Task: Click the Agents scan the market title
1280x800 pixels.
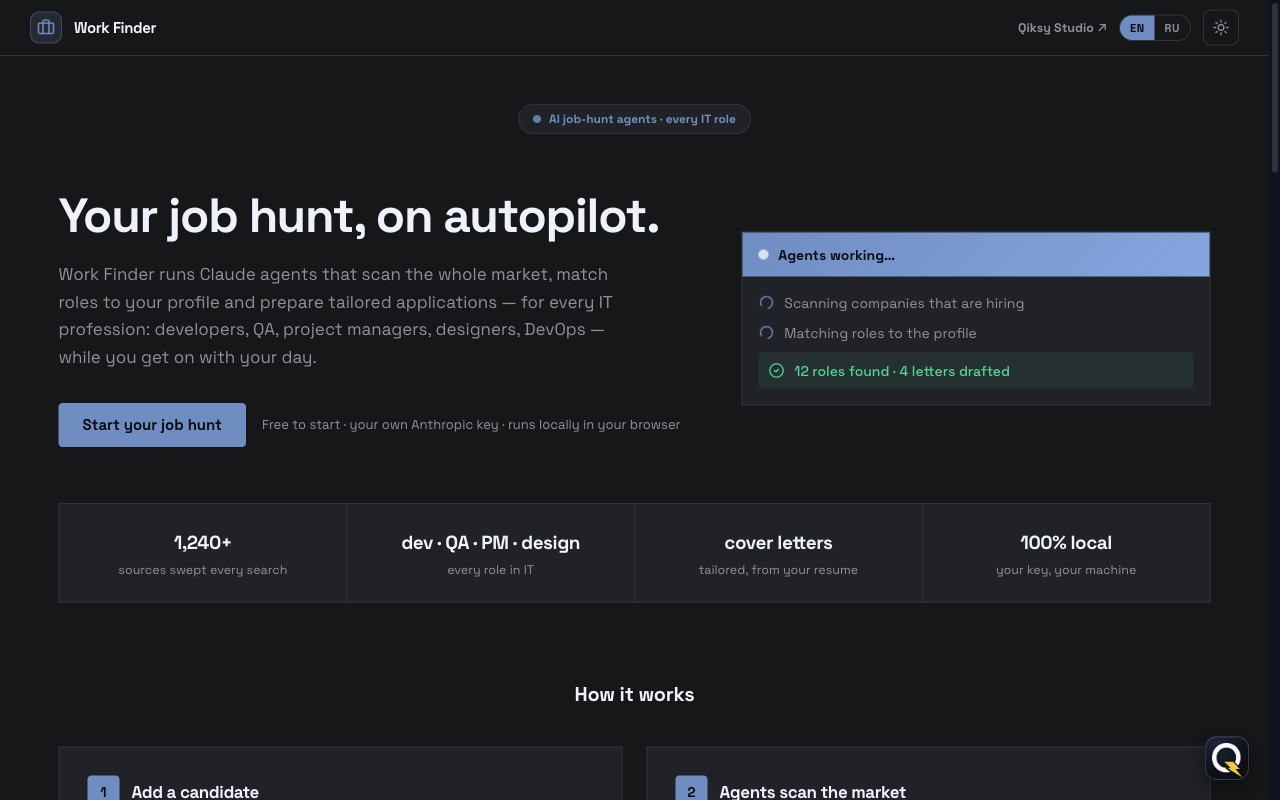Action: point(813,791)
